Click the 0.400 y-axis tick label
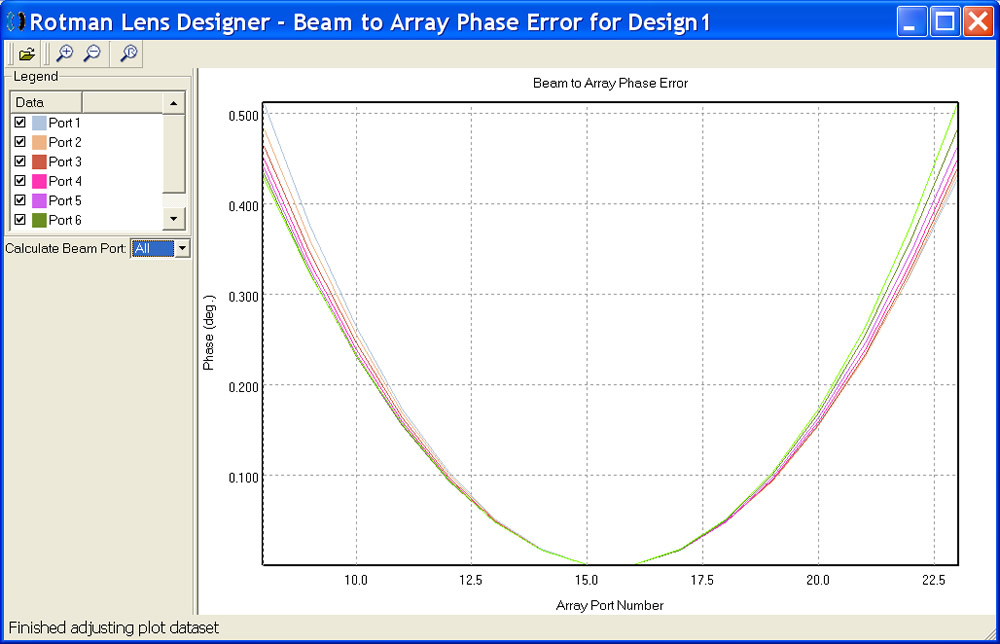Viewport: 1000px width, 644px height. [x=244, y=206]
